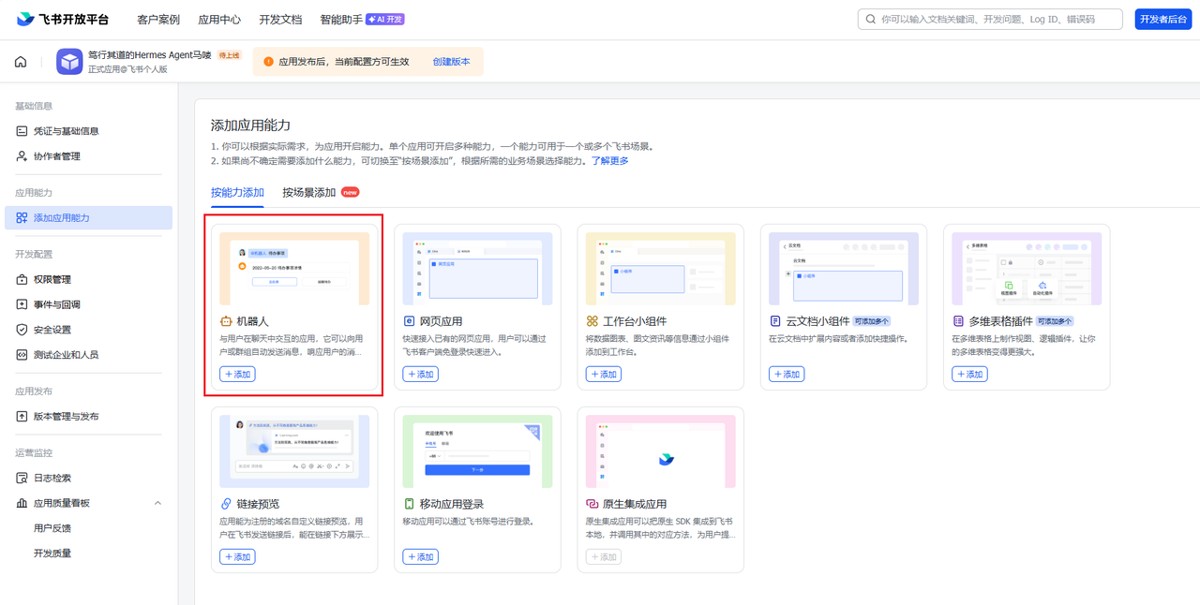
Task: Click the 网页应用 capability icon
Action: click(x=408, y=322)
